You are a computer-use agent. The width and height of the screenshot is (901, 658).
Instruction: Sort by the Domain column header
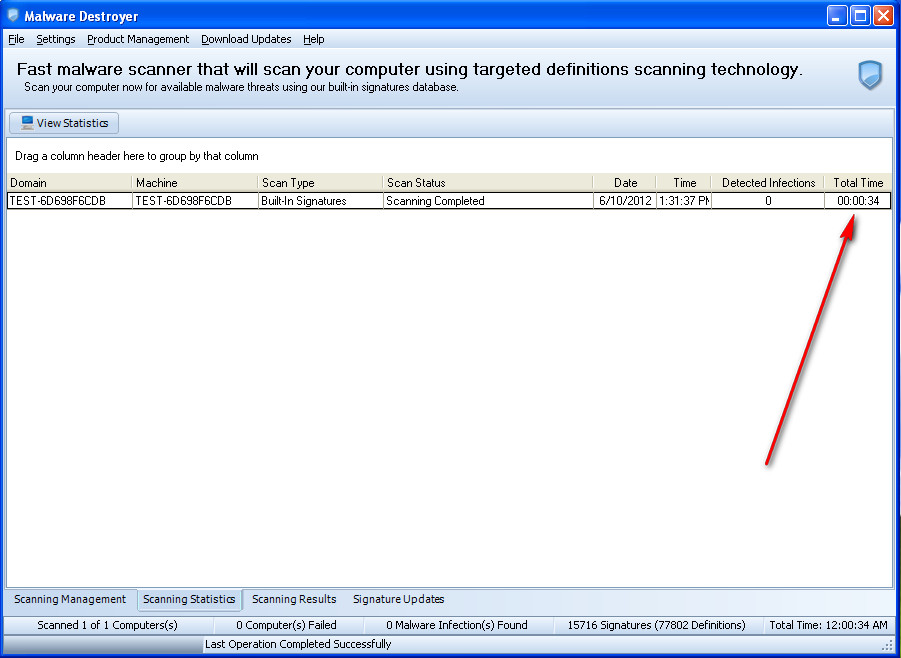coord(68,183)
